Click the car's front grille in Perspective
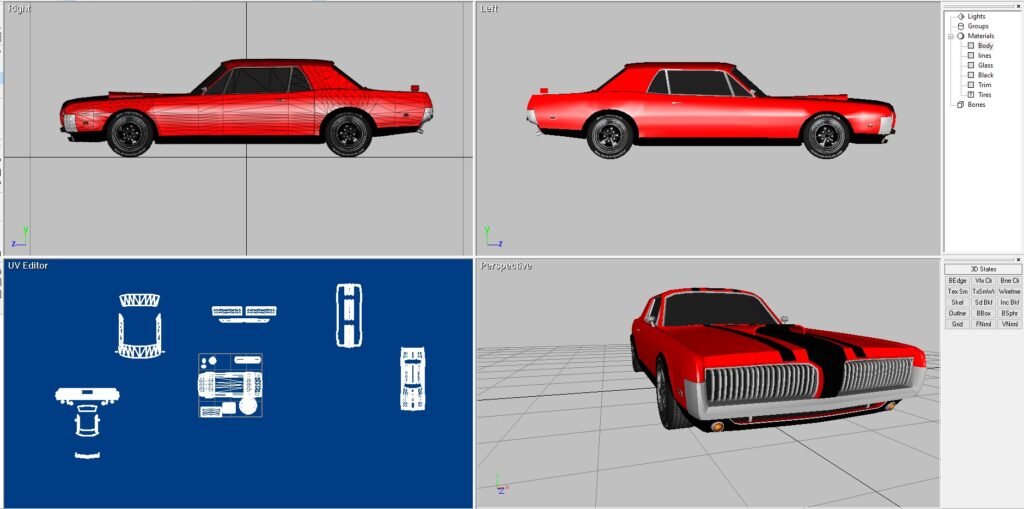 (x=760, y=382)
